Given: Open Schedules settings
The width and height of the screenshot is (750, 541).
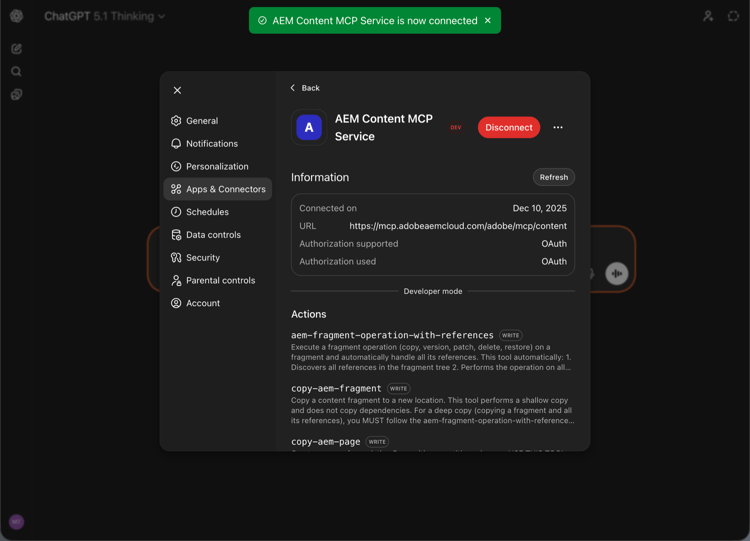Looking at the screenshot, I should click(218, 212).
